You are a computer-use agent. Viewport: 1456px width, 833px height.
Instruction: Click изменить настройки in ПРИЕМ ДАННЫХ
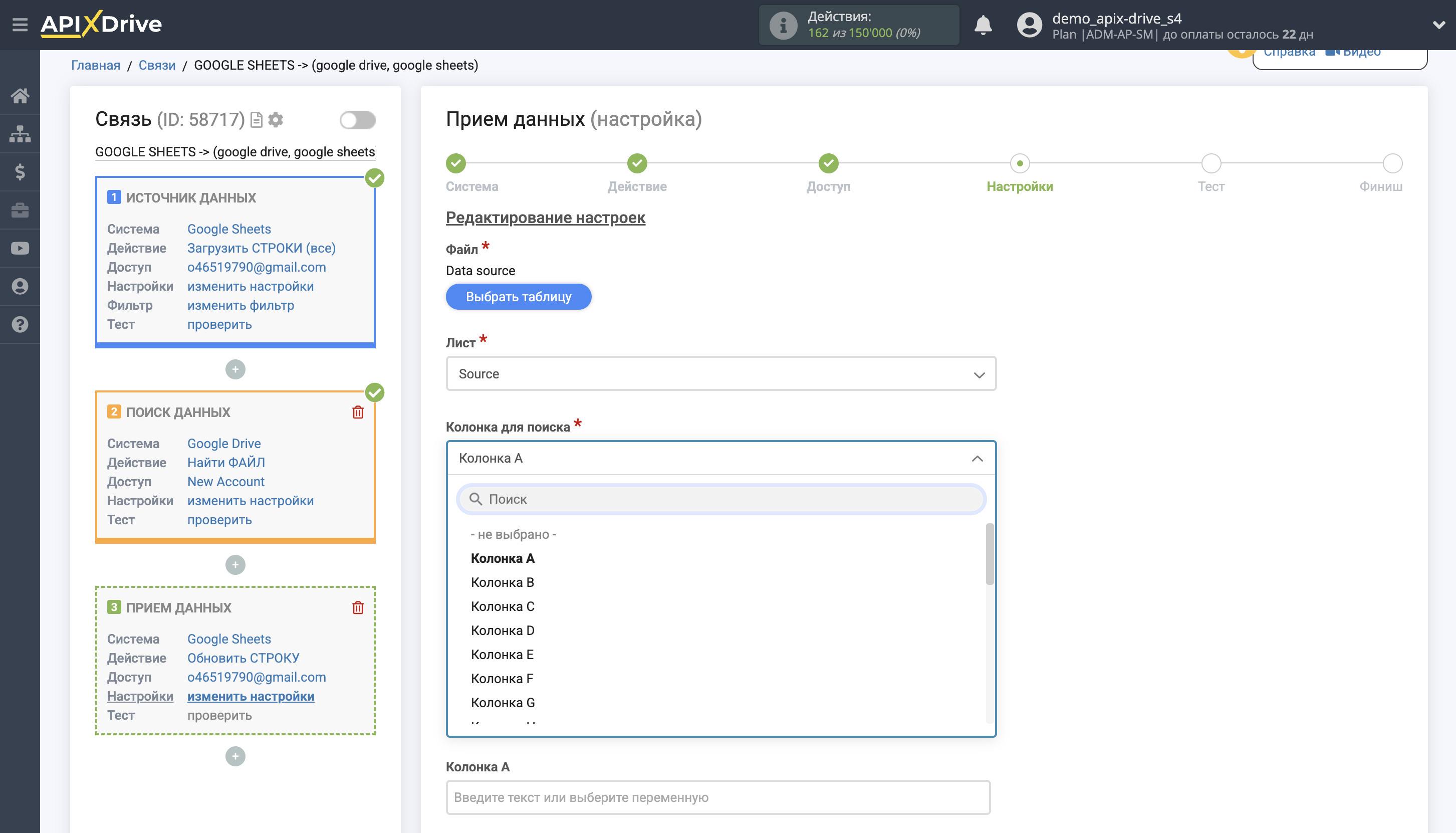tap(251, 696)
